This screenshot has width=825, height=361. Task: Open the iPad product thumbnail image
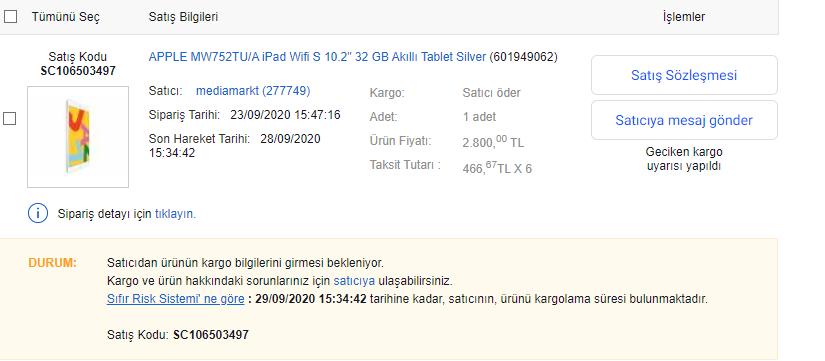pos(78,137)
